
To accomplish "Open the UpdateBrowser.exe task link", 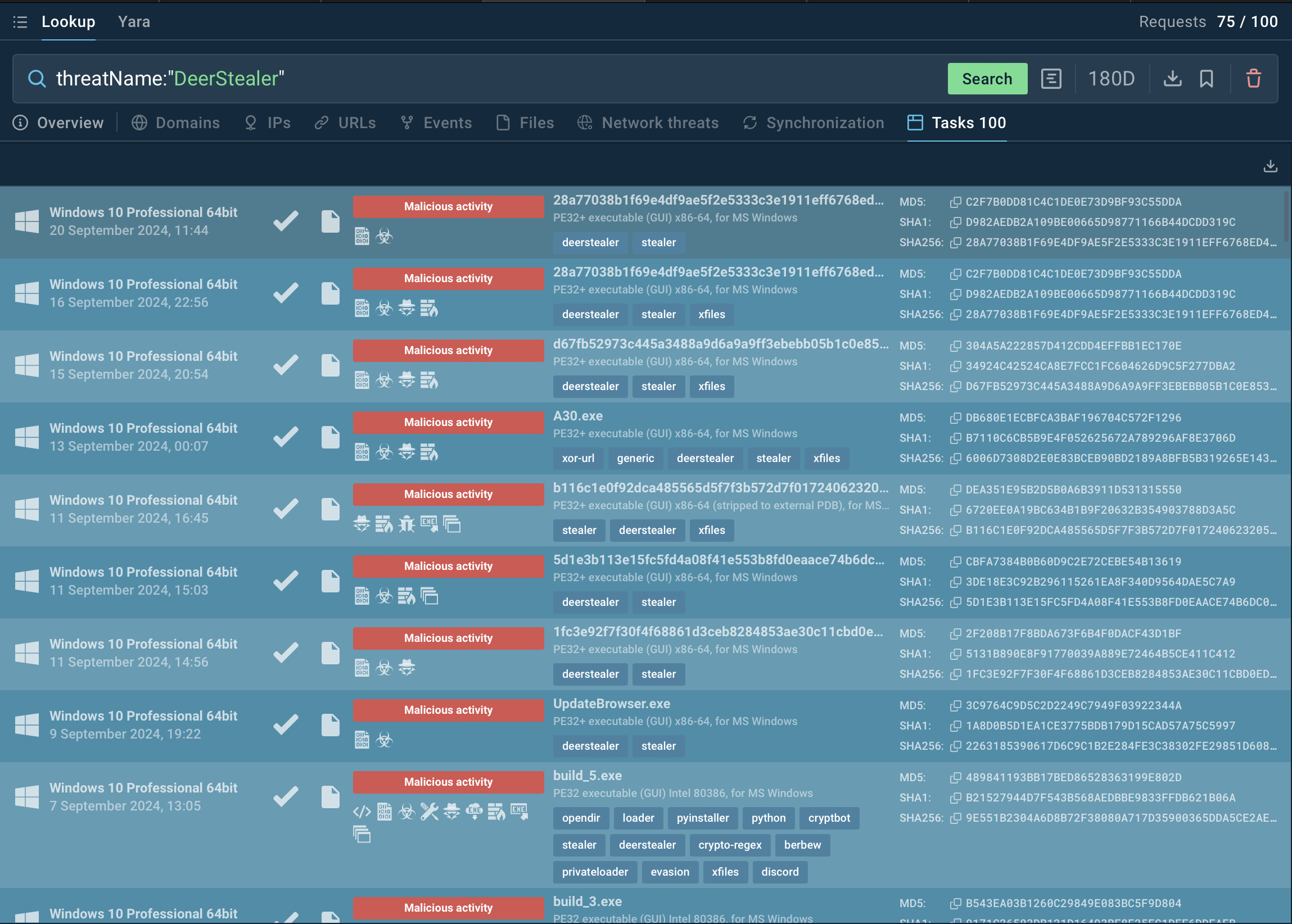I will click(611, 704).
